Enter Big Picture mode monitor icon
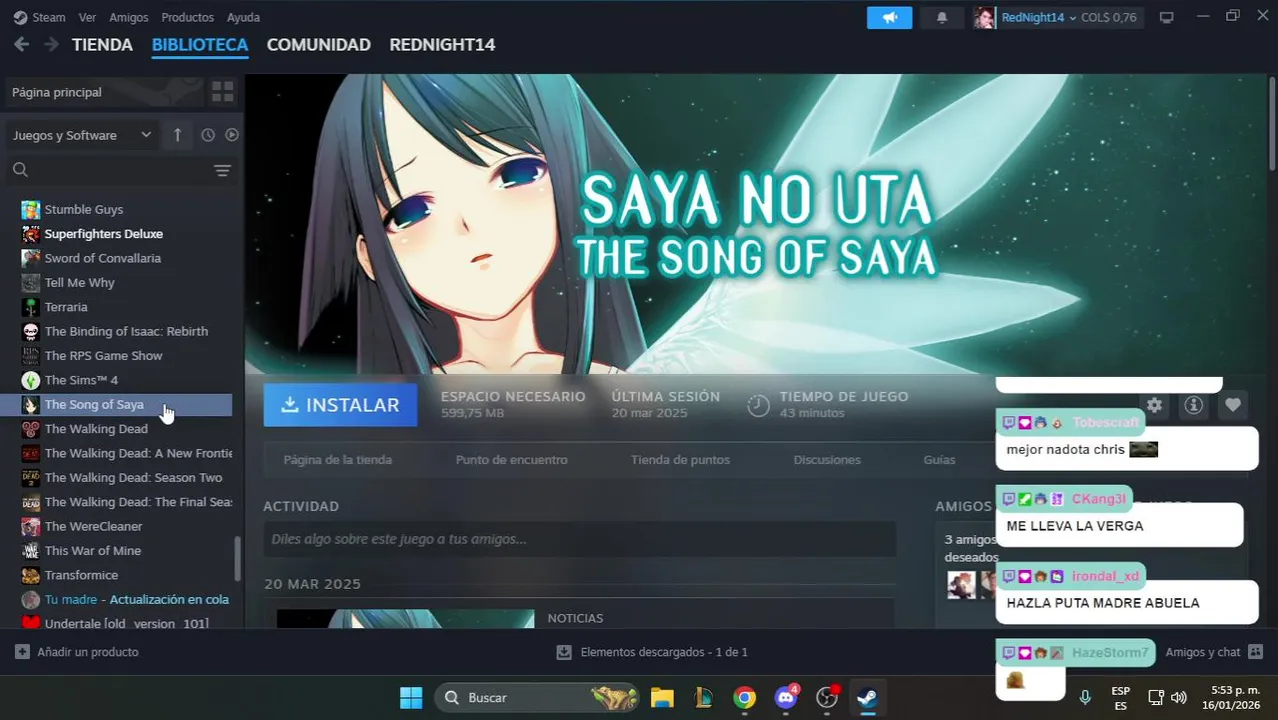The height and width of the screenshot is (720, 1278). (1166, 17)
